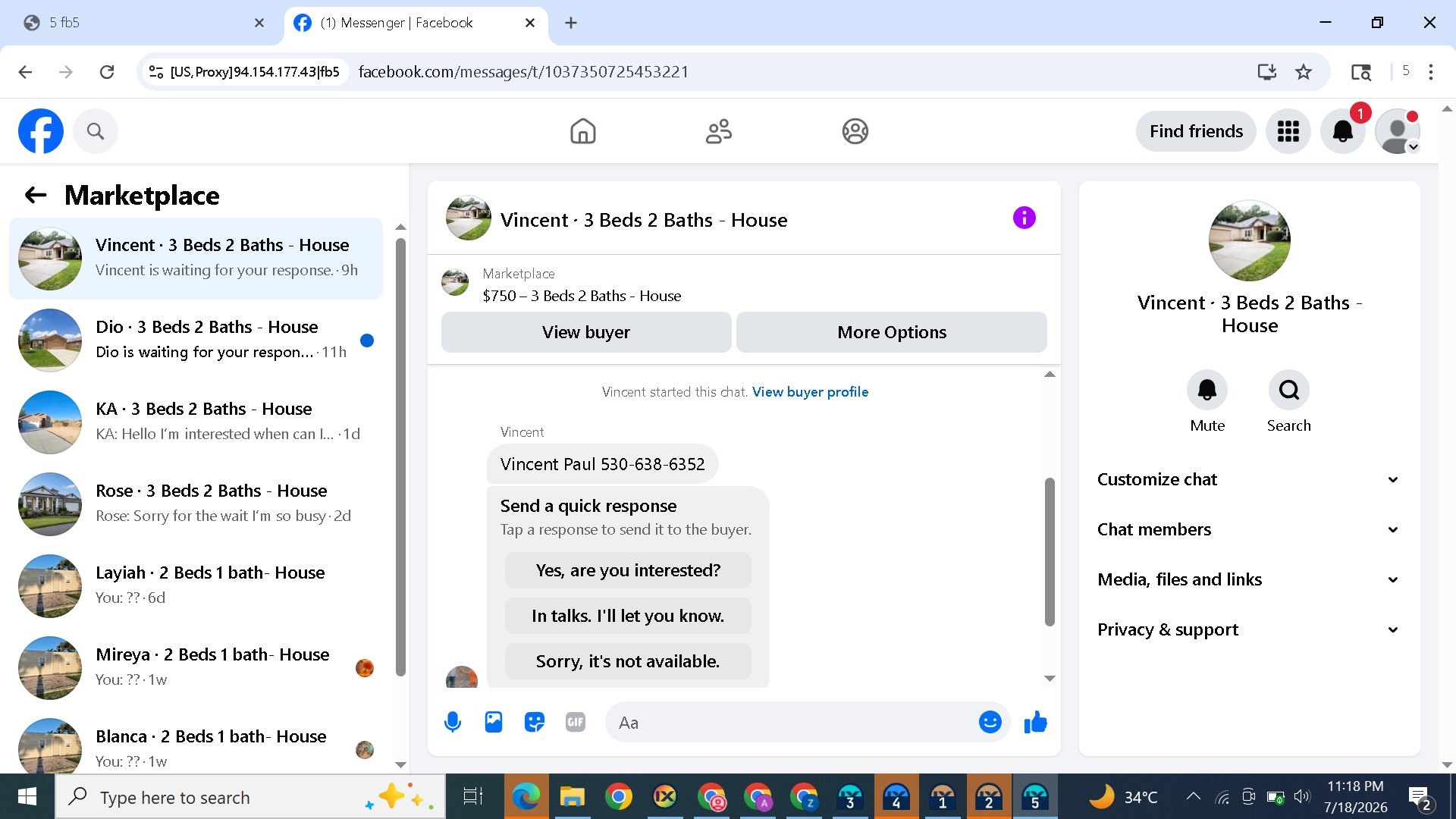Viewport: 1456px width, 819px height.
Task: Open Chrome three-dot menu
Action: [x=1431, y=72]
